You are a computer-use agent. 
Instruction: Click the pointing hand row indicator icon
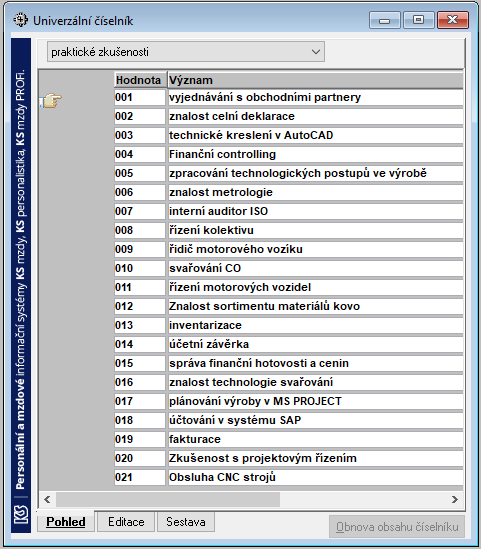click(x=50, y=100)
